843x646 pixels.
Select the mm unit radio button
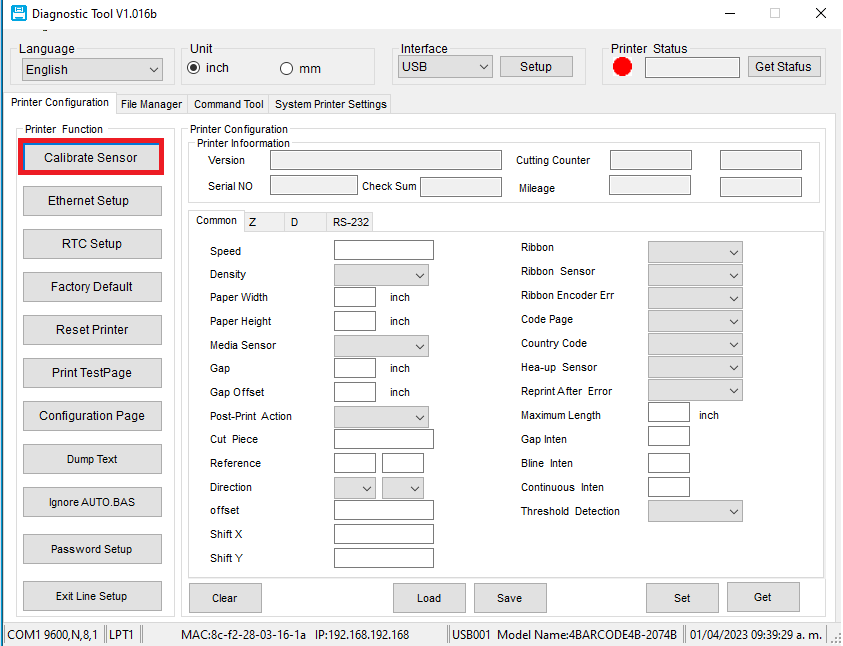(x=287, y=69)
